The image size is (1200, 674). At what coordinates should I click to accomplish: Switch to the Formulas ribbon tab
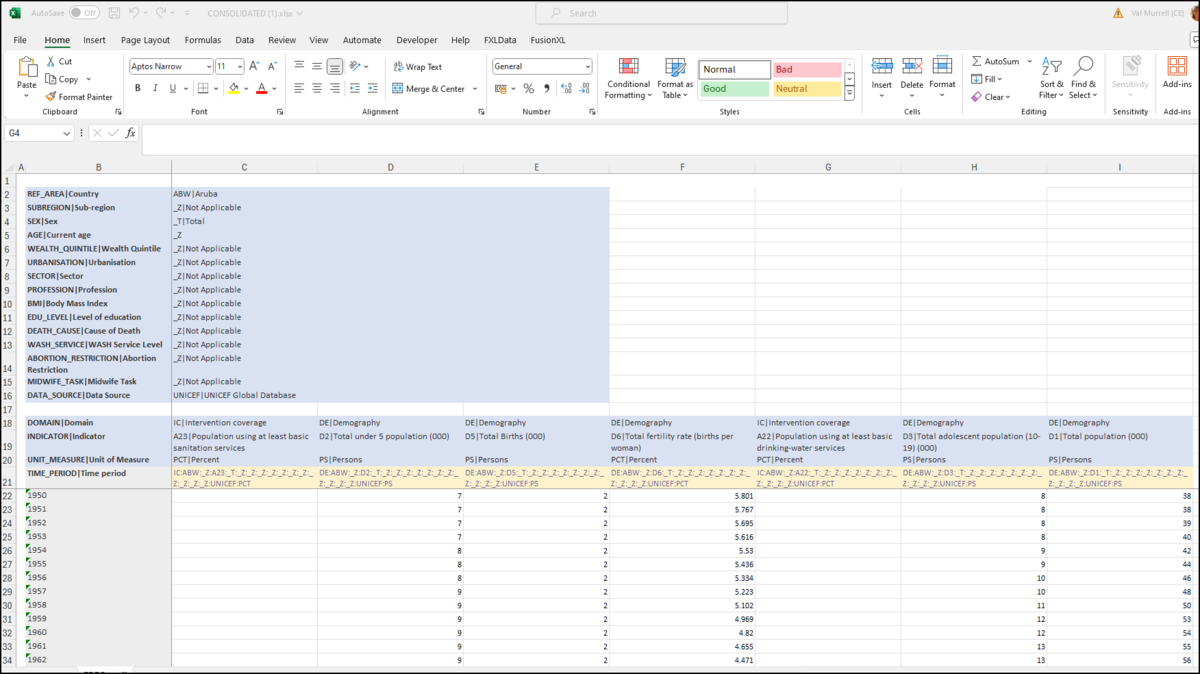click(203, 40)
